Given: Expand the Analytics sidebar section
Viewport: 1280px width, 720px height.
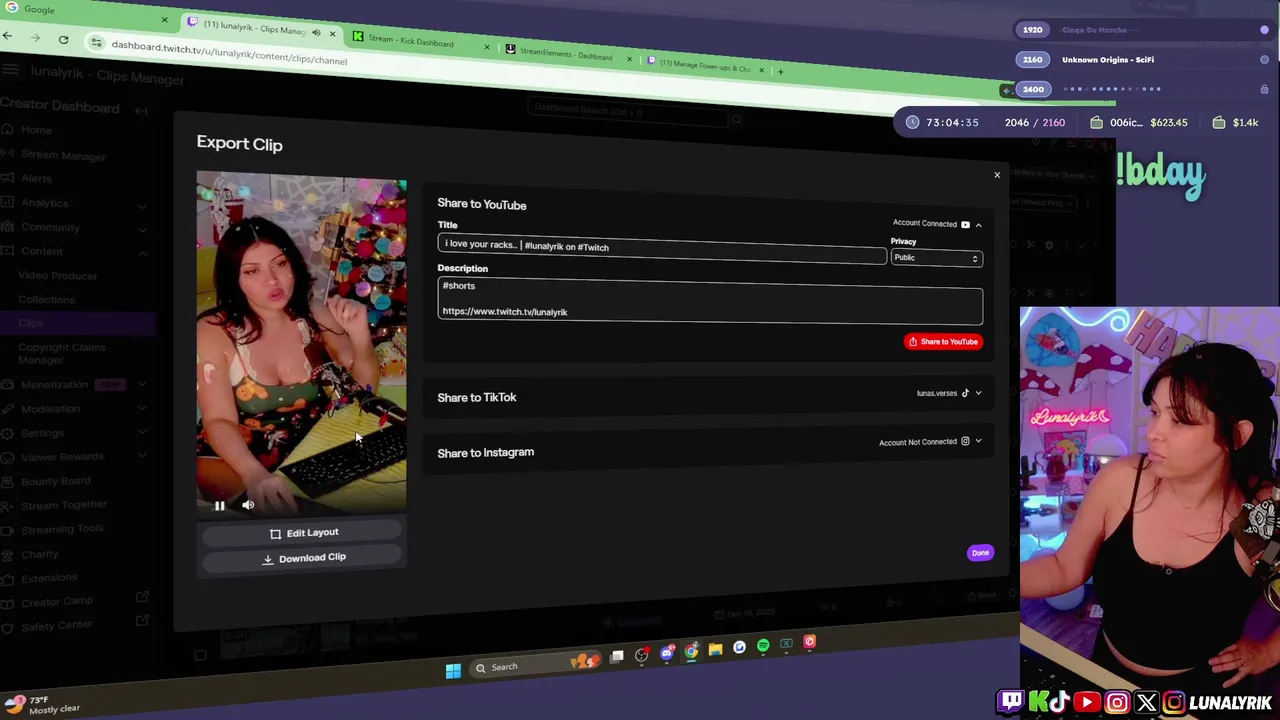Looking at the screenshot, I should tap(142, 204).
